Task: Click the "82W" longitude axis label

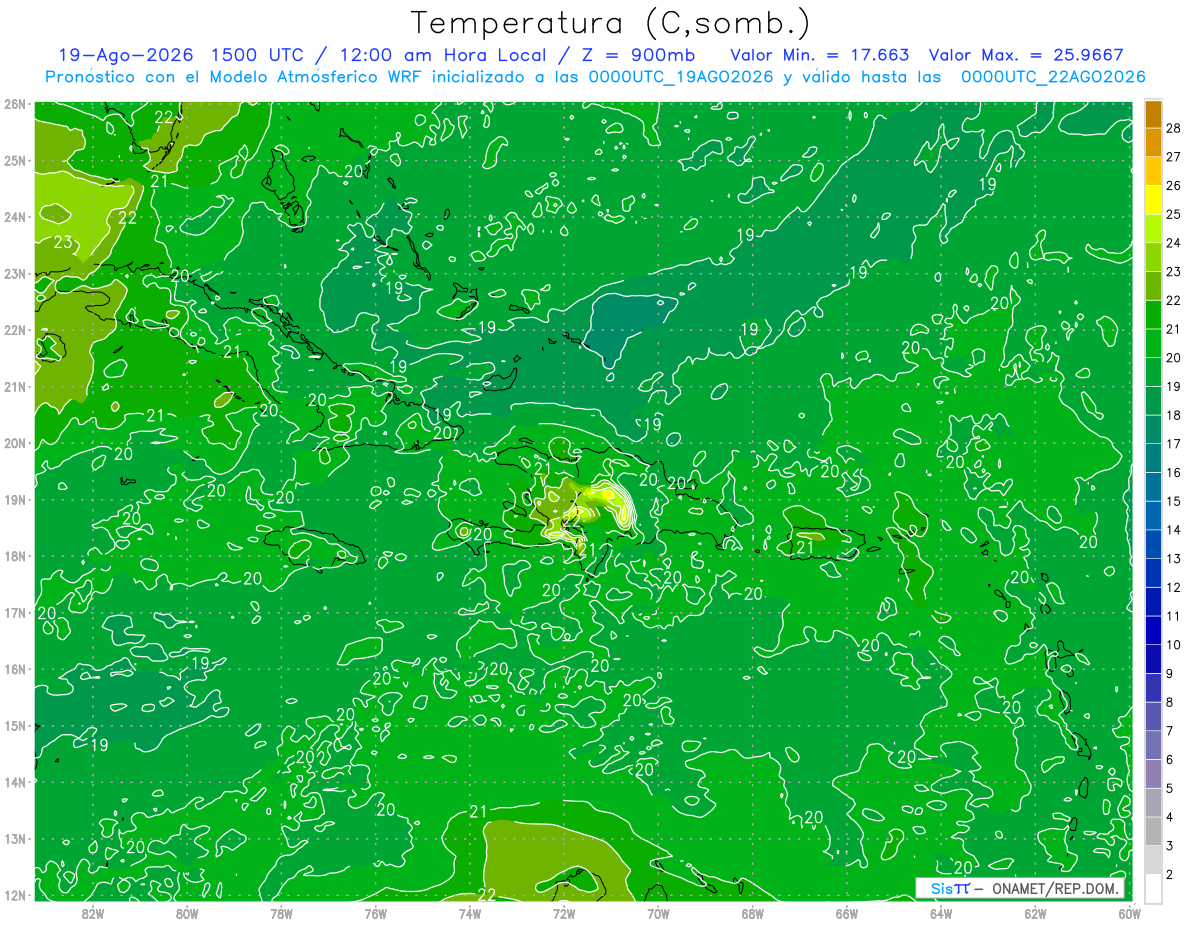Action: (x=93, y=912)
